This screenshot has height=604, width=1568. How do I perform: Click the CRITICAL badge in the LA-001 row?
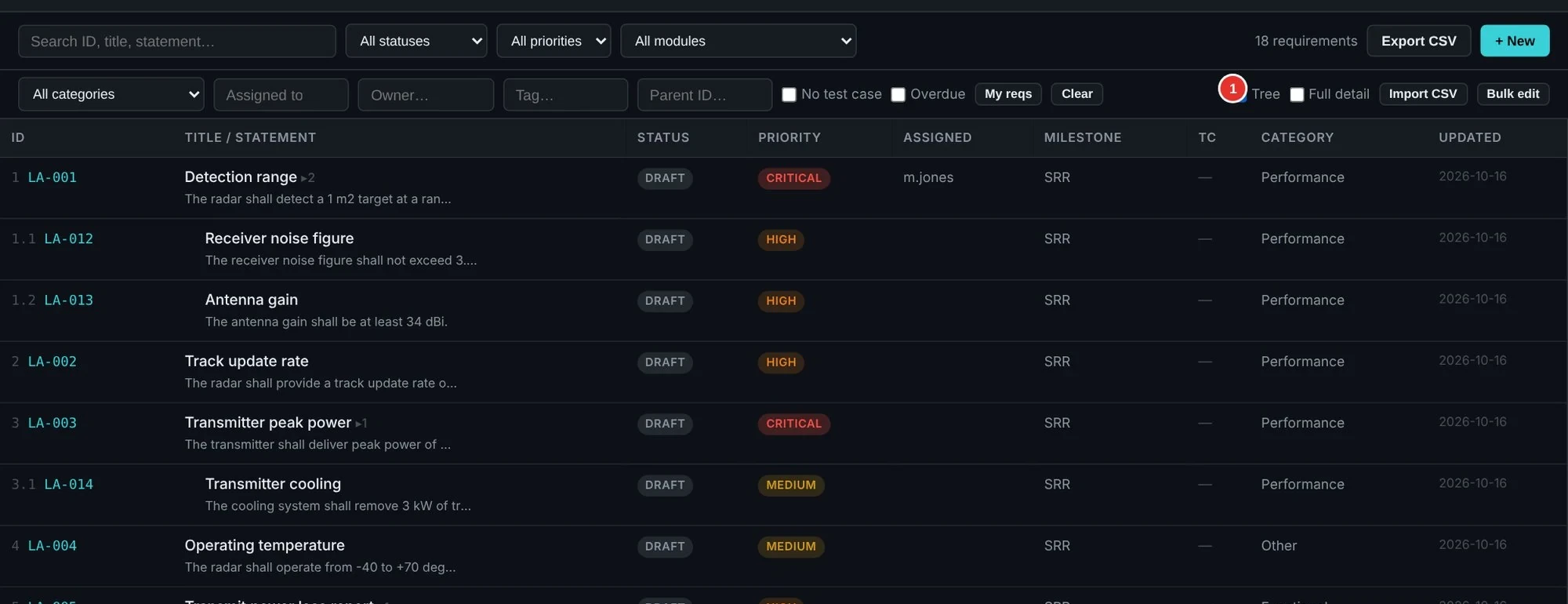click(794, 178)
